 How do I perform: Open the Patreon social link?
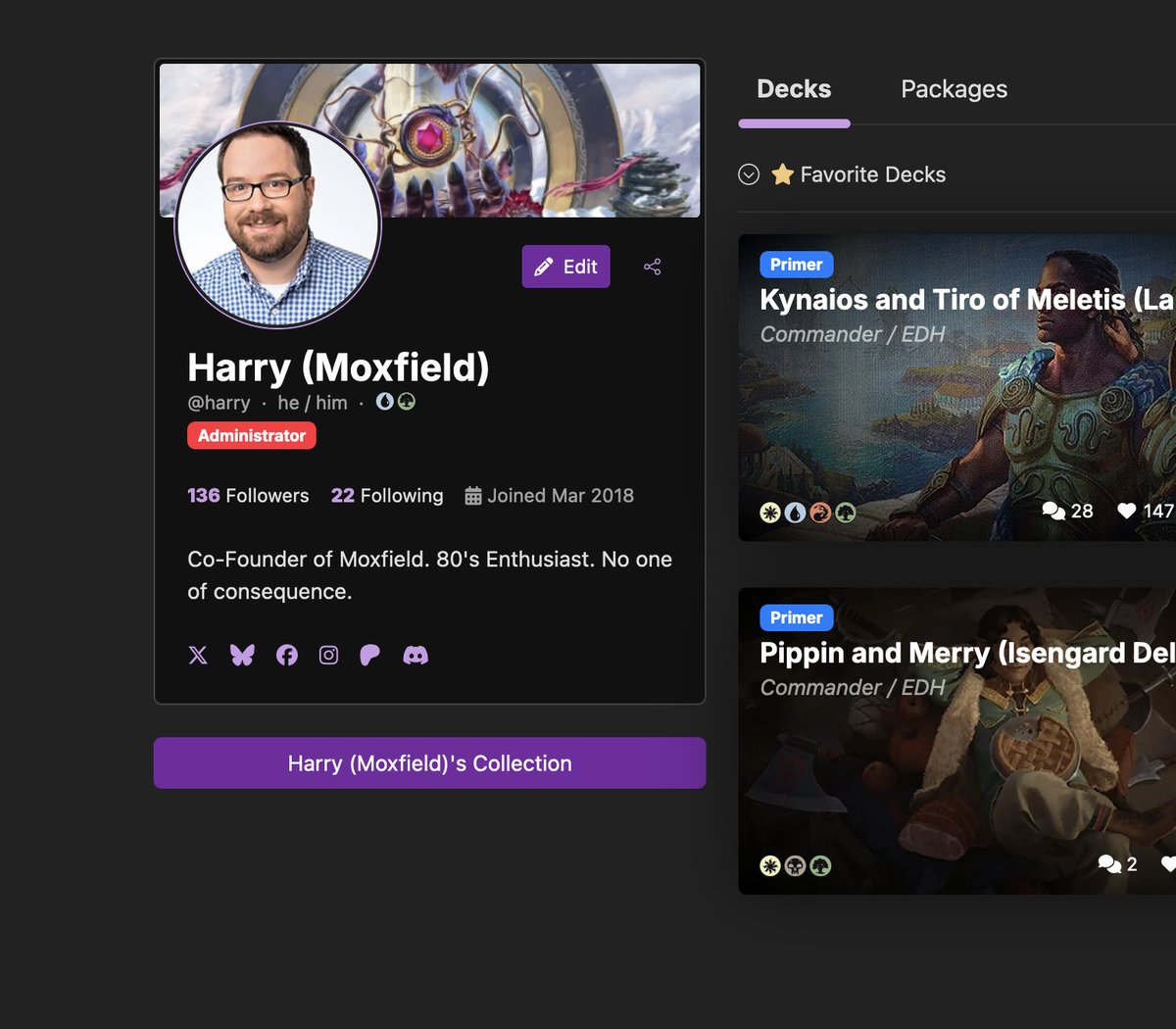(369, 655)
